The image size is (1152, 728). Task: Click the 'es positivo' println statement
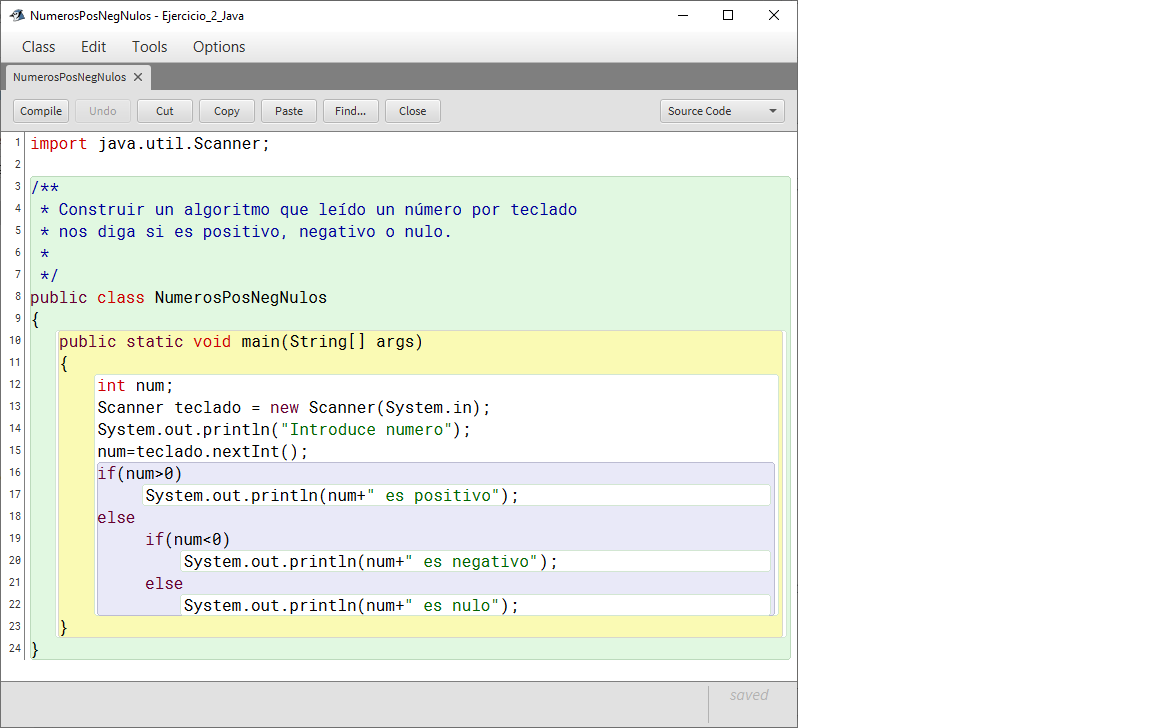(332, 496)
